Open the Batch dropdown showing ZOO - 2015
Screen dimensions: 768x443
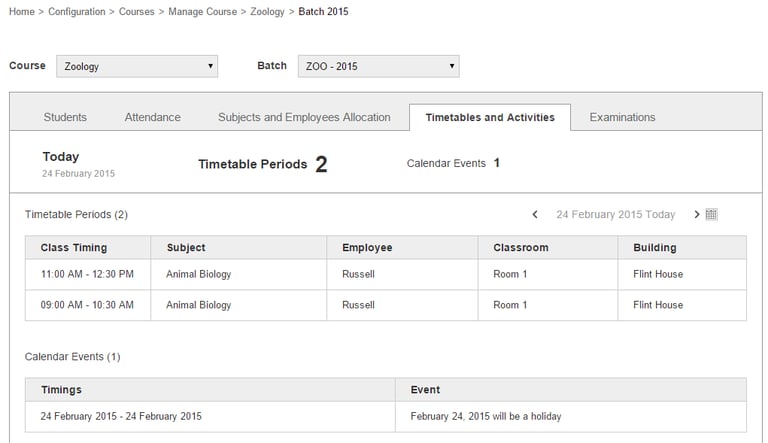pos(378,67)
